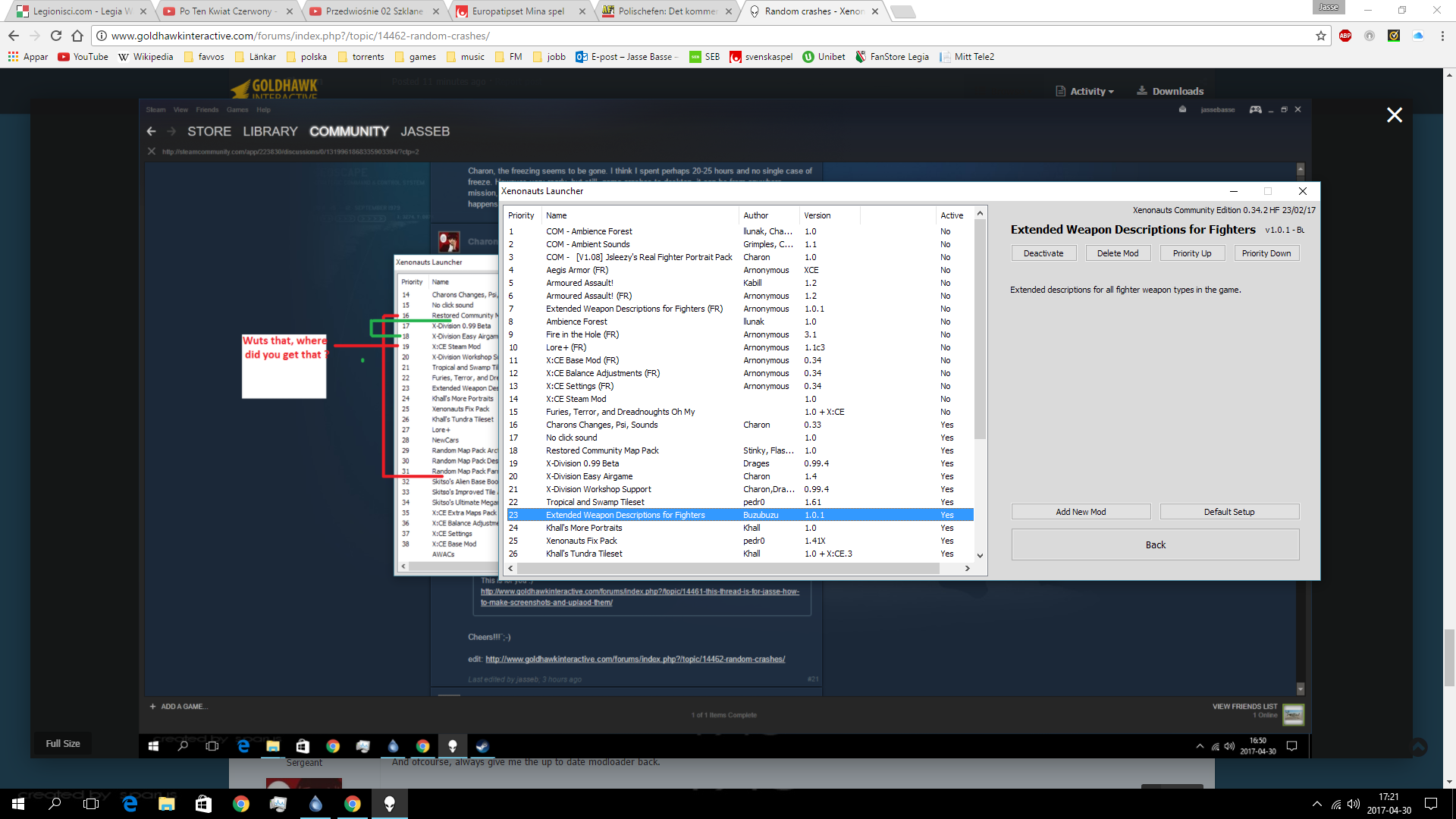The width and height of the screenshot is (1456, 819).
Task: Open the Windows Store taskbar icon
Action: (204, 804)
